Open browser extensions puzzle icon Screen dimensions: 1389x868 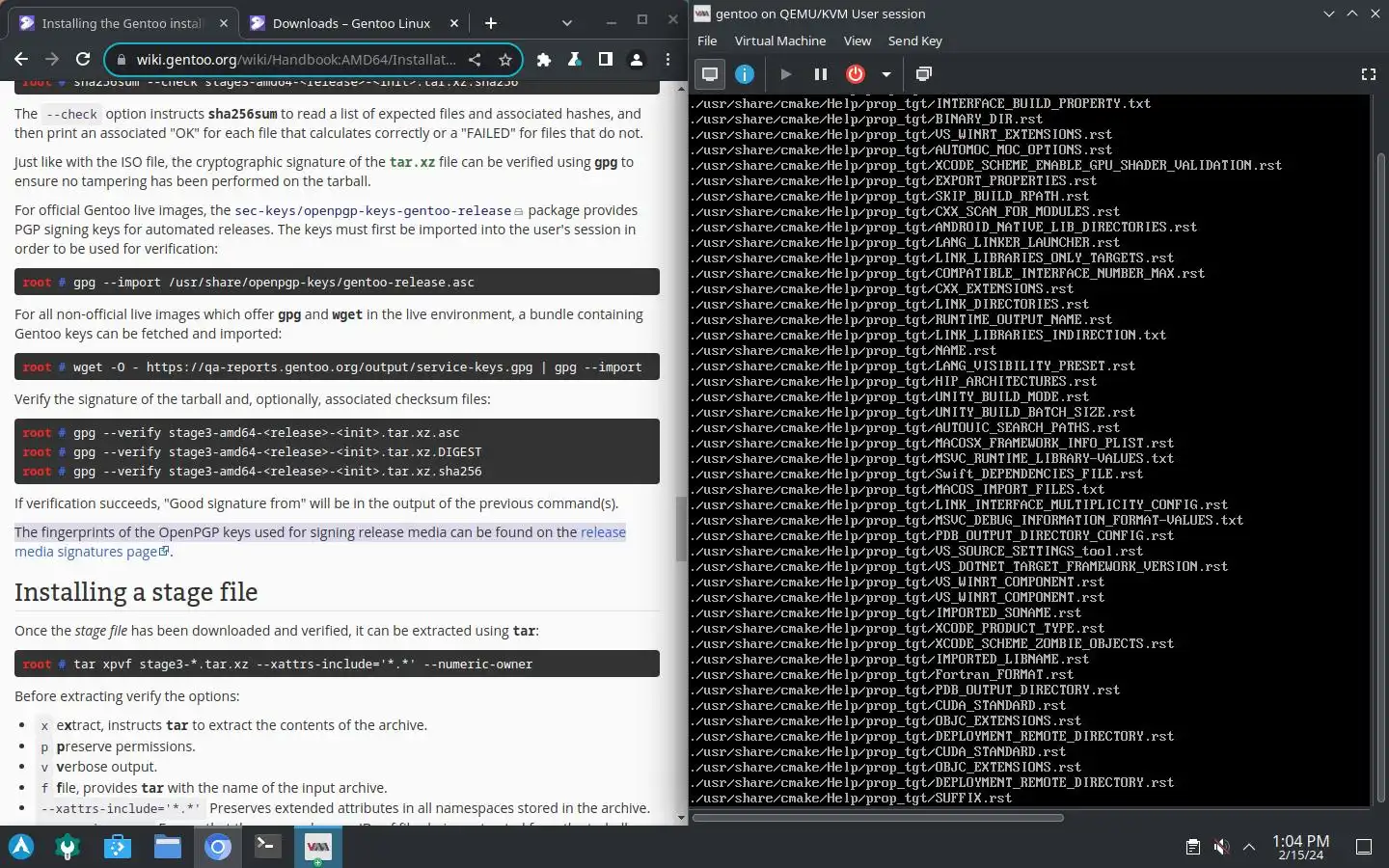544,60
